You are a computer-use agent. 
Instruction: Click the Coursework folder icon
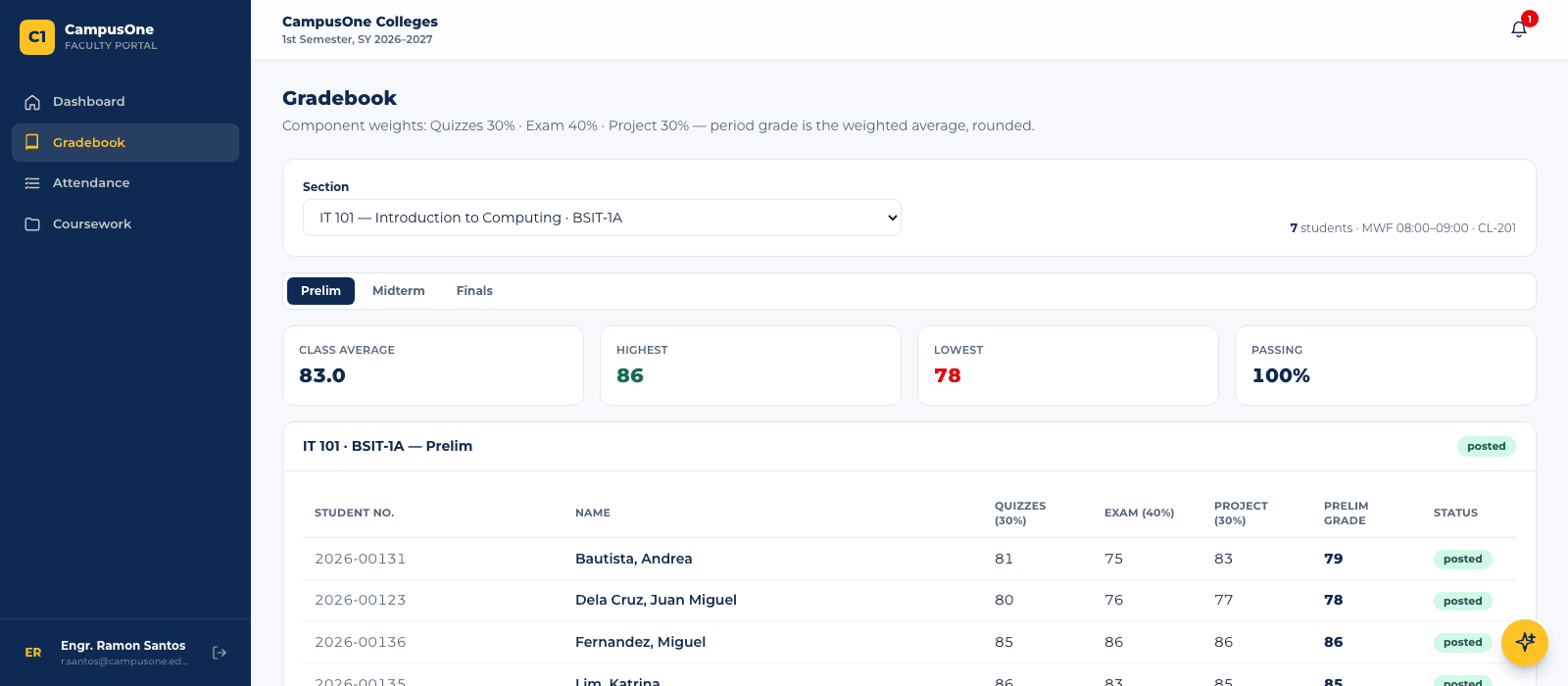tap(32, 224)
